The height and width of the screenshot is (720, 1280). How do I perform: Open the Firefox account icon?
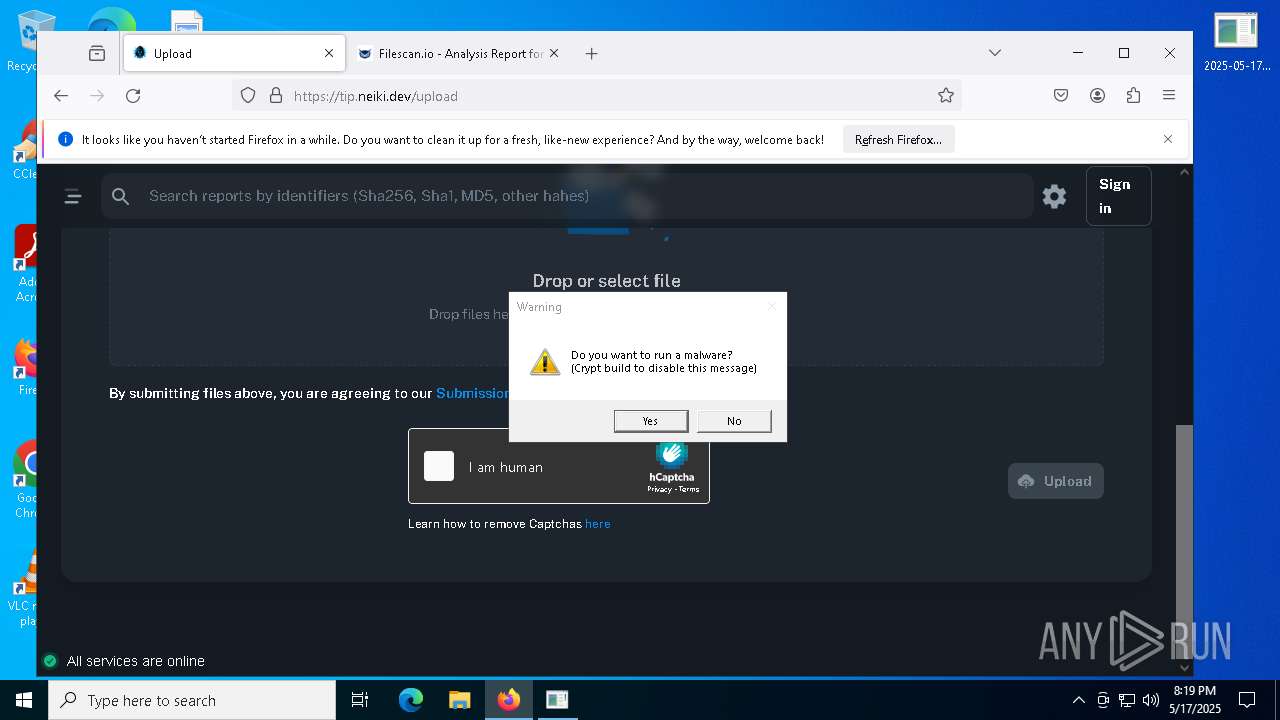[x=1097, y=96]
